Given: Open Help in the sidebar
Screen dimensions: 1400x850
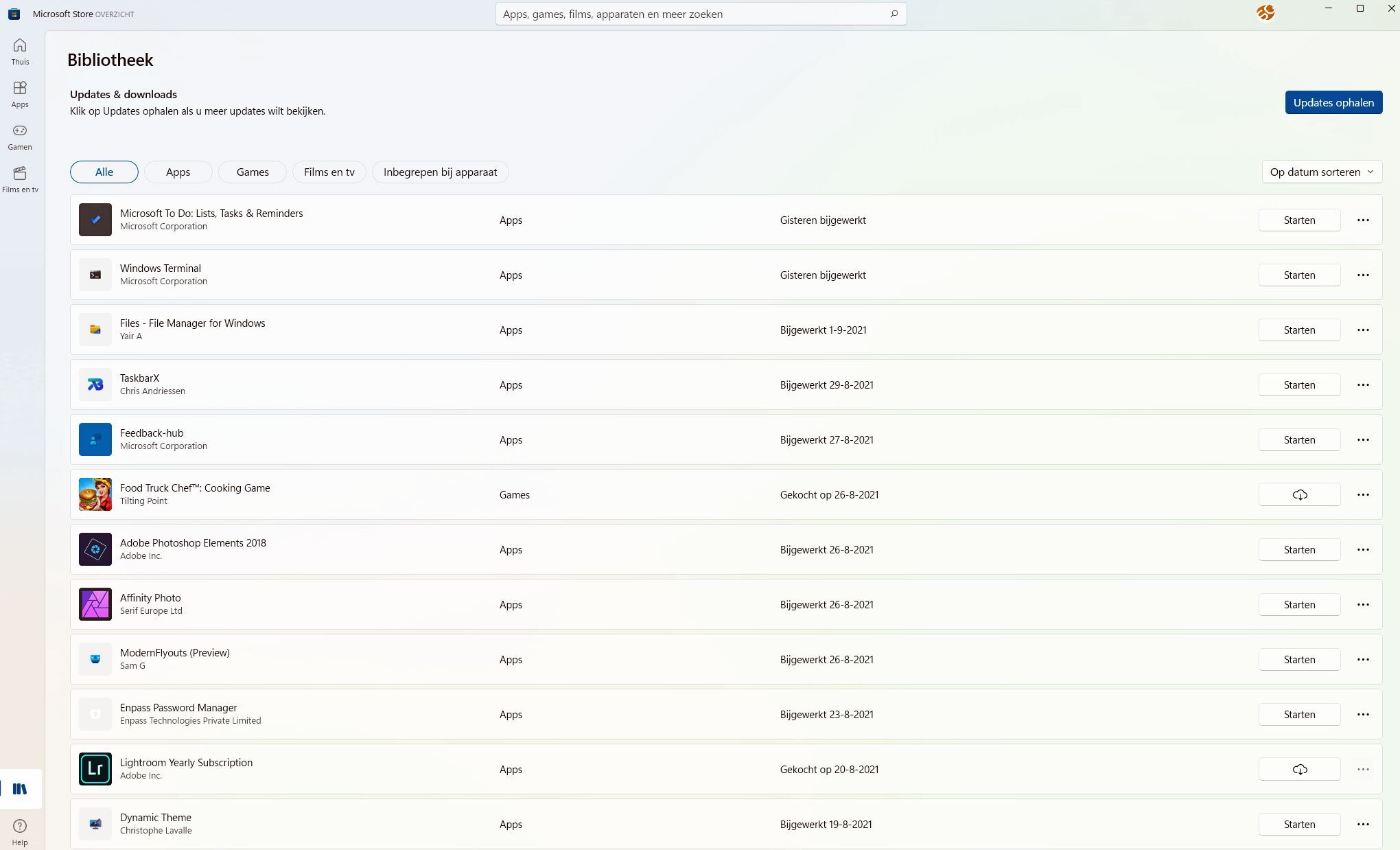Looking at the screenshot, I should click(x=20, y=831).
